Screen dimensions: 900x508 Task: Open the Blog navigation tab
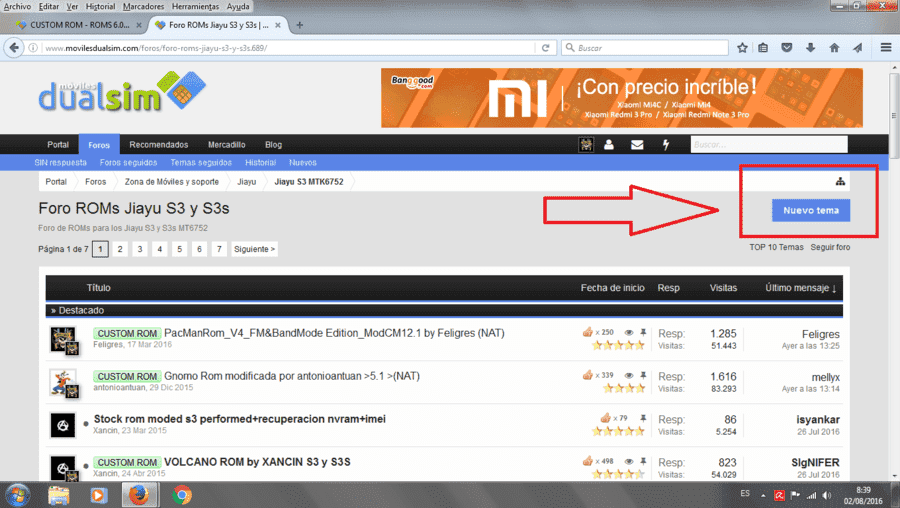click(x=273, y=145)
